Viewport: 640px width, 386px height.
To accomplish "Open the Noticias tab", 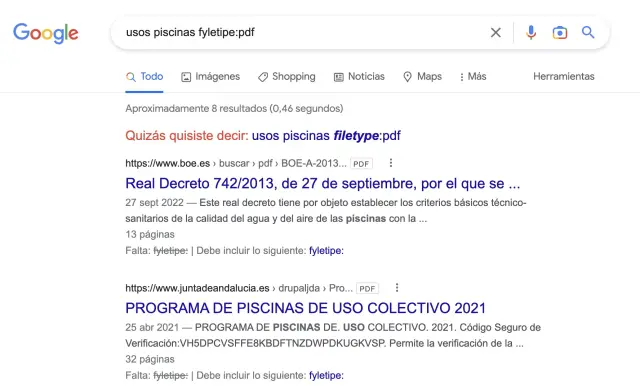I will click(x=359, y=77).
